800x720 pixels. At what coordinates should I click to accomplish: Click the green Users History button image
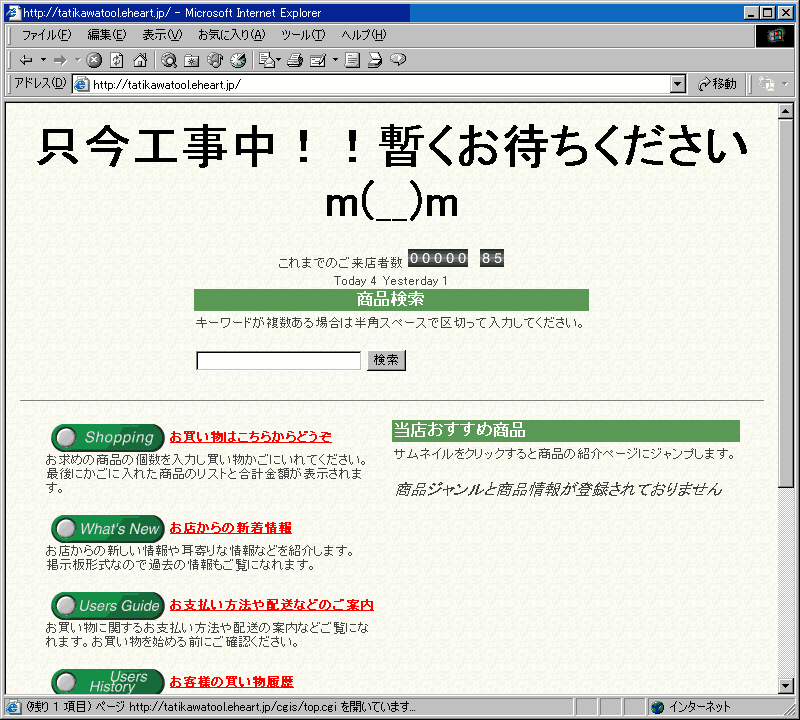108,682
